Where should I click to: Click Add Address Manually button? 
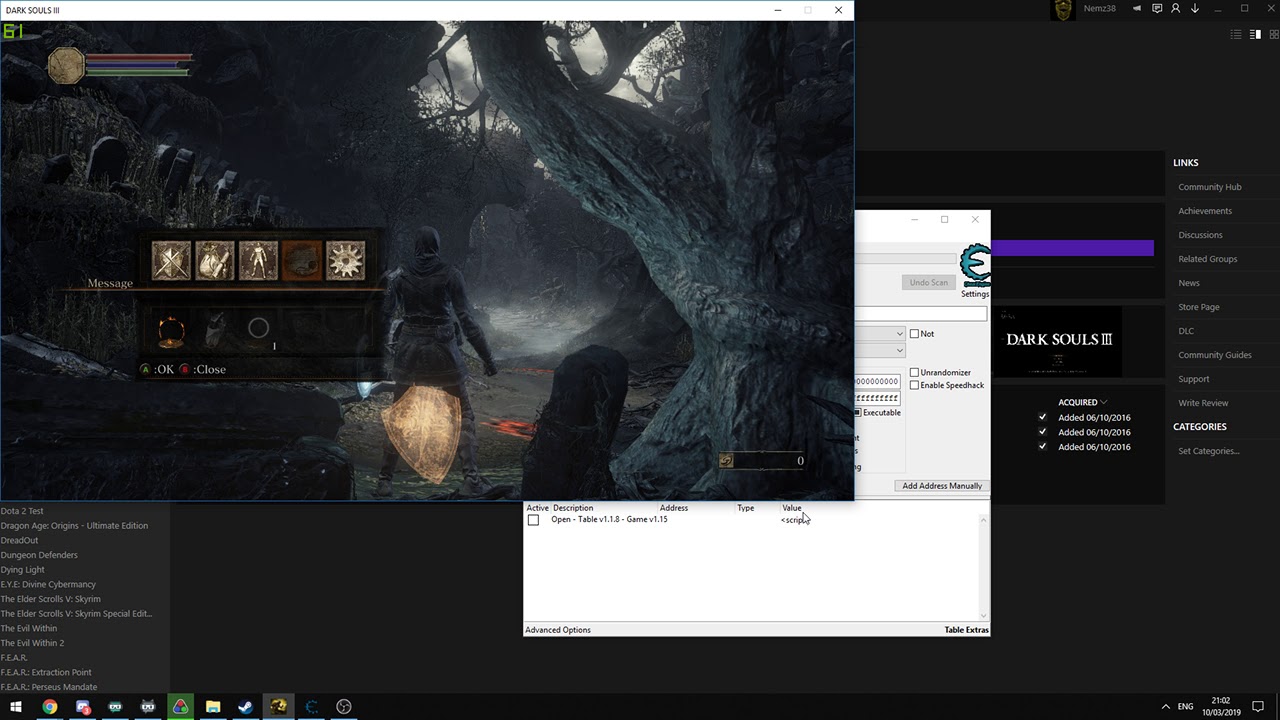click(x=942, y=486)
